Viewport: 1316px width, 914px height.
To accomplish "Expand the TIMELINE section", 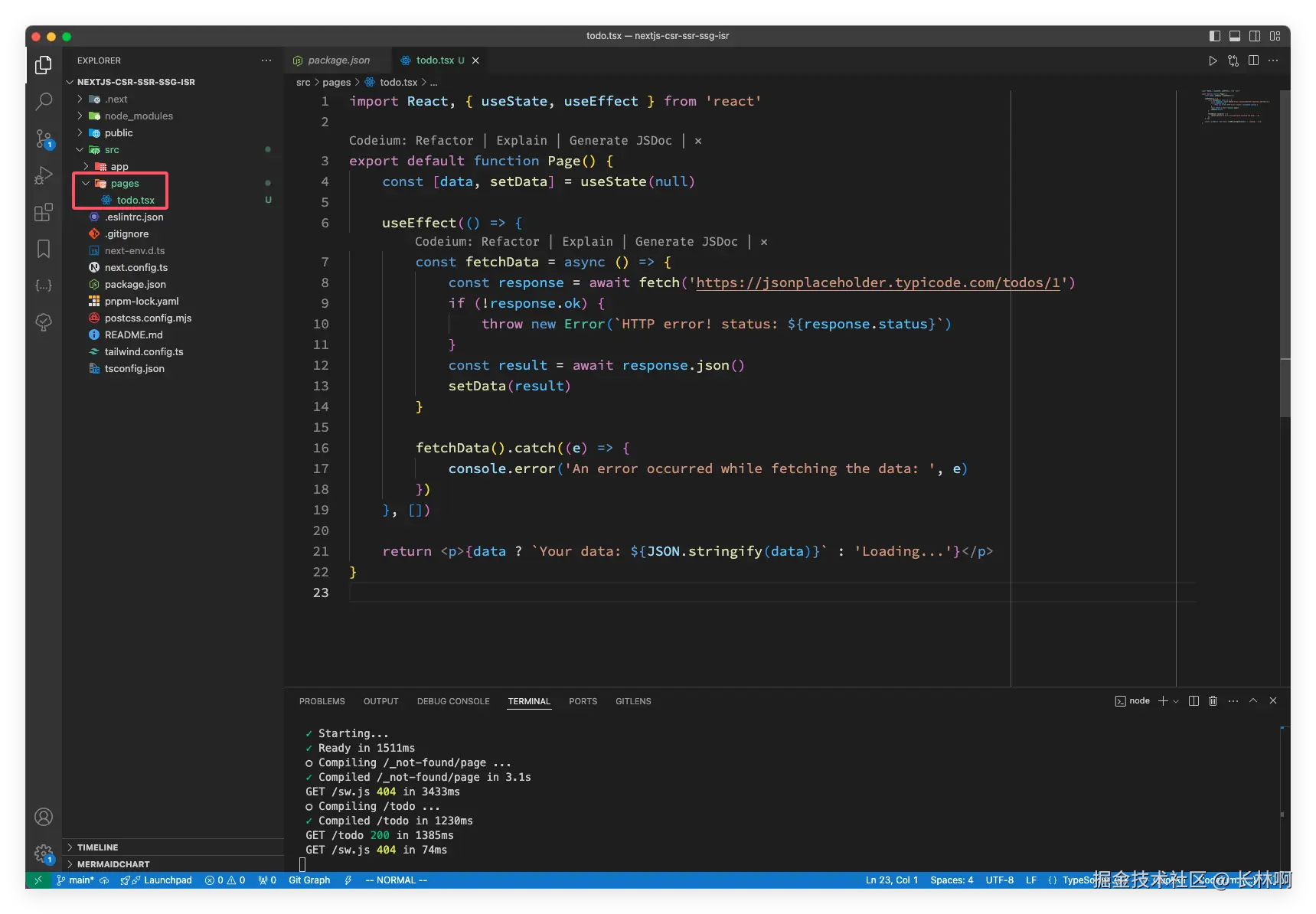I will tap(97, 847).
